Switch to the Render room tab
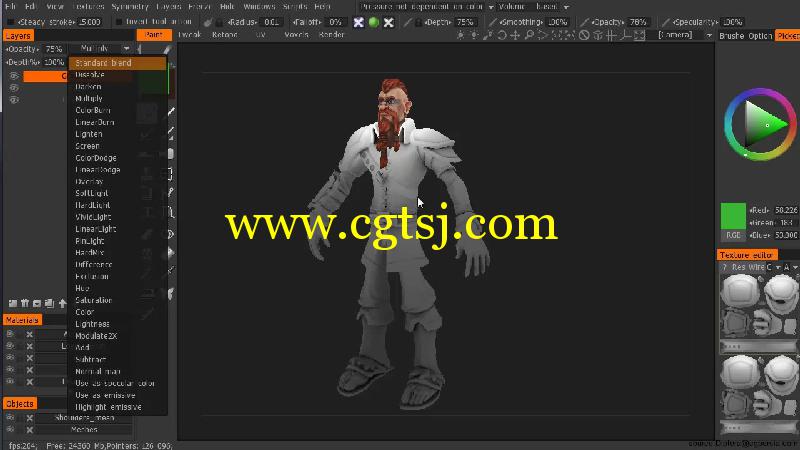 click(331, 35)
